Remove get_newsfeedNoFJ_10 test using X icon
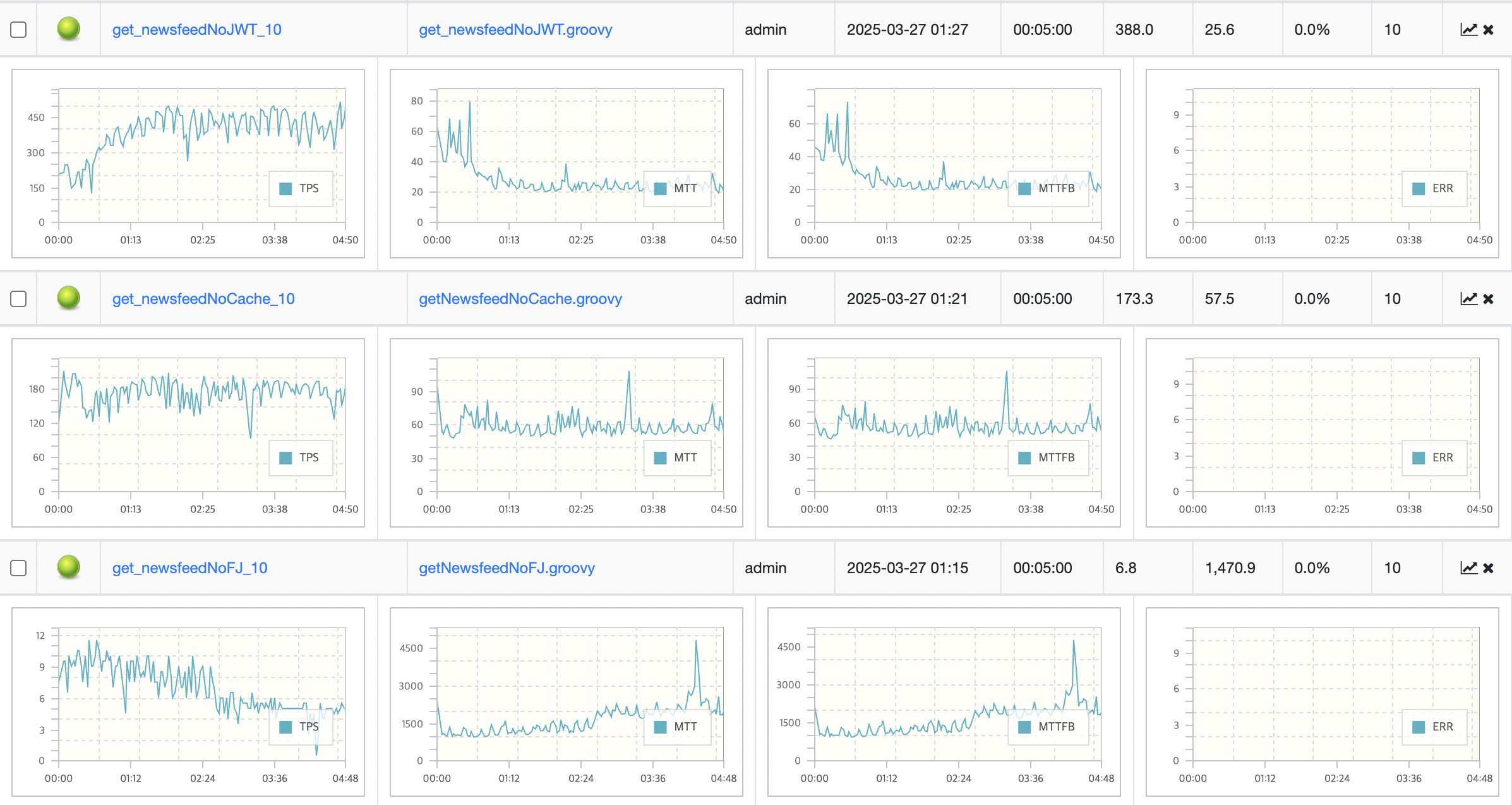The width and height of the screenshot is (1512, 805). [x=1489, y=568]
